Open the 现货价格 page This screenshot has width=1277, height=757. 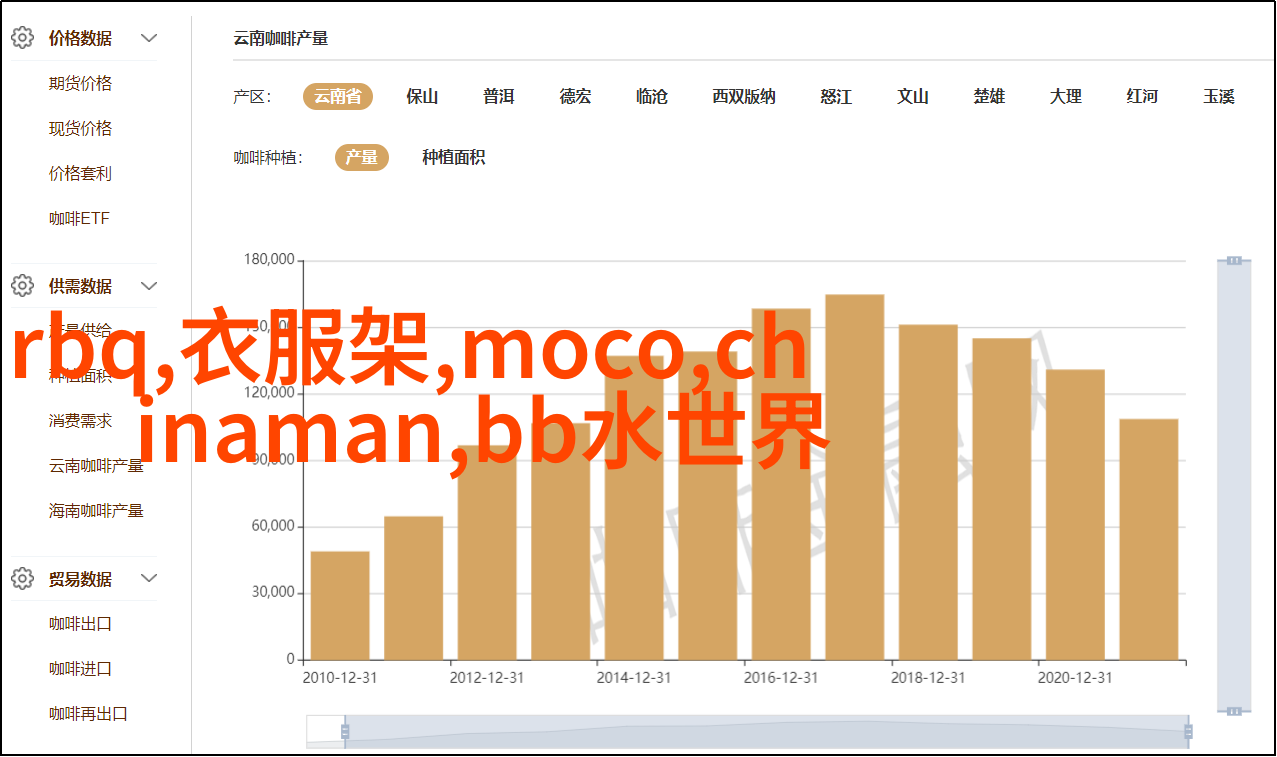click(x=80, y=129)
